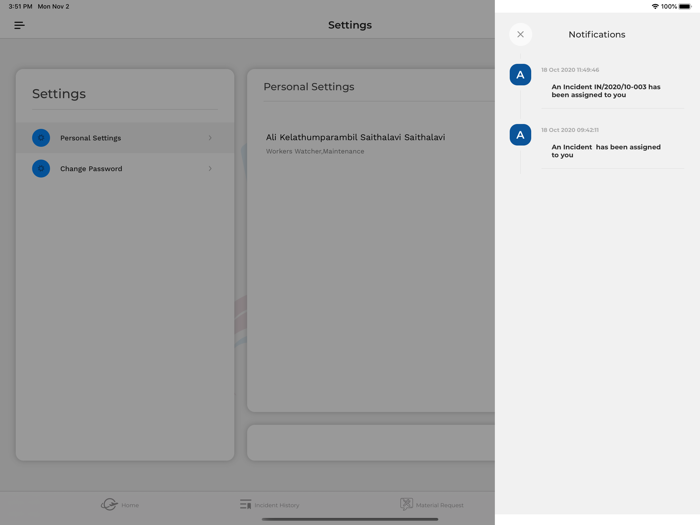This screenshot has width=700, height=525.
Task: Expand the Personal Settings chevron
Action: pos(210,138)
